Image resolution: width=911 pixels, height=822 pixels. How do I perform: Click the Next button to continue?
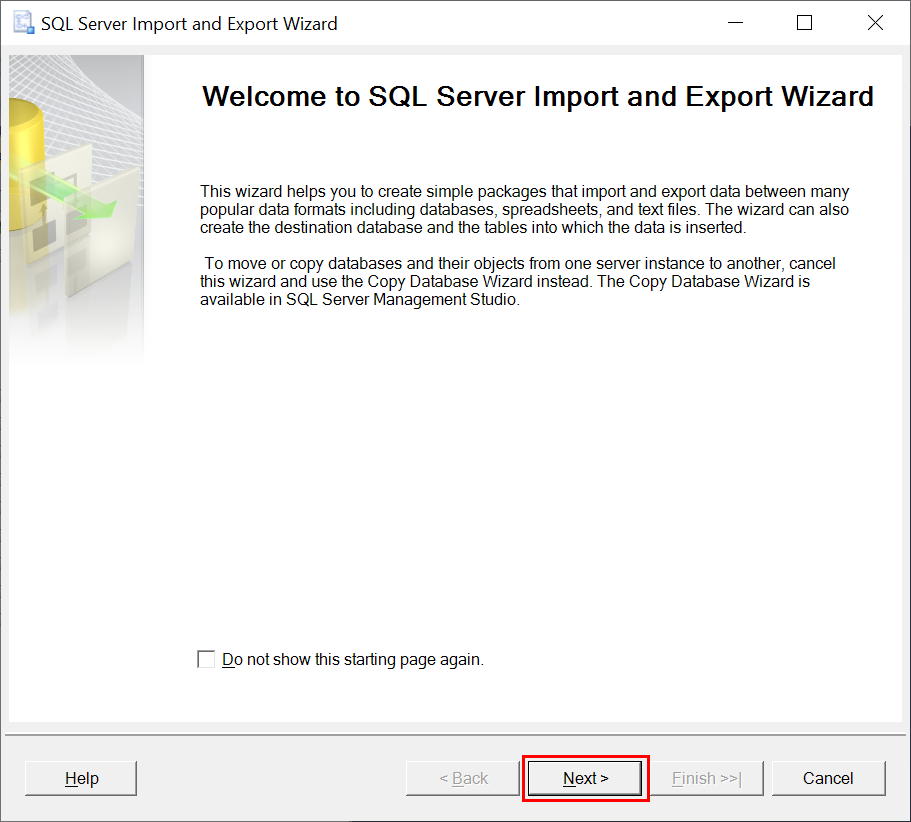(585, 778)
